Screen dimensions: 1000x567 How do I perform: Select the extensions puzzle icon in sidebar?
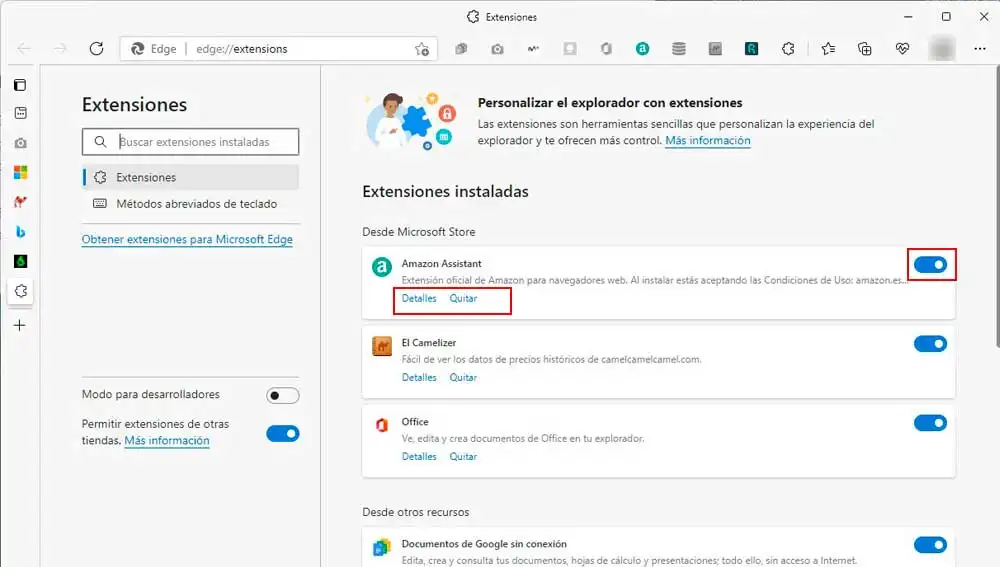tap(20, 291)
